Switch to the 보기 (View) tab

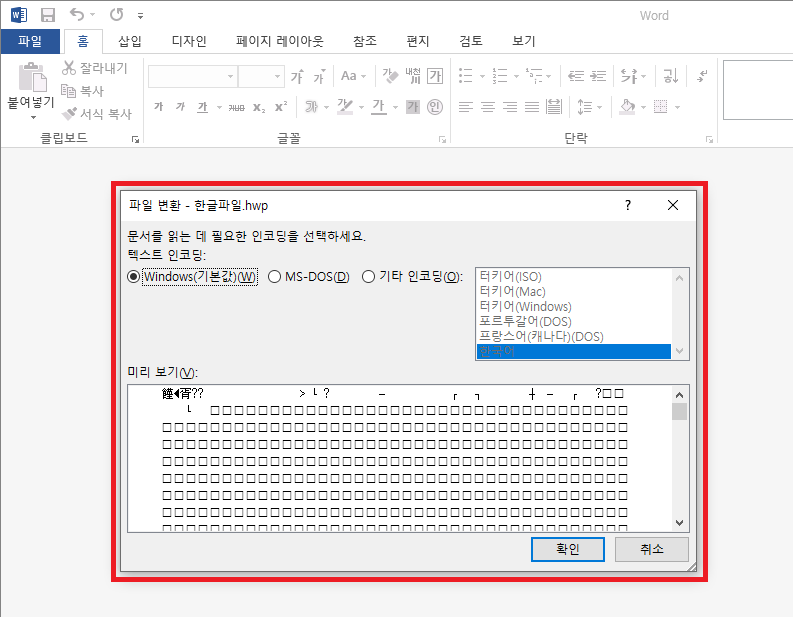[523, 41]
